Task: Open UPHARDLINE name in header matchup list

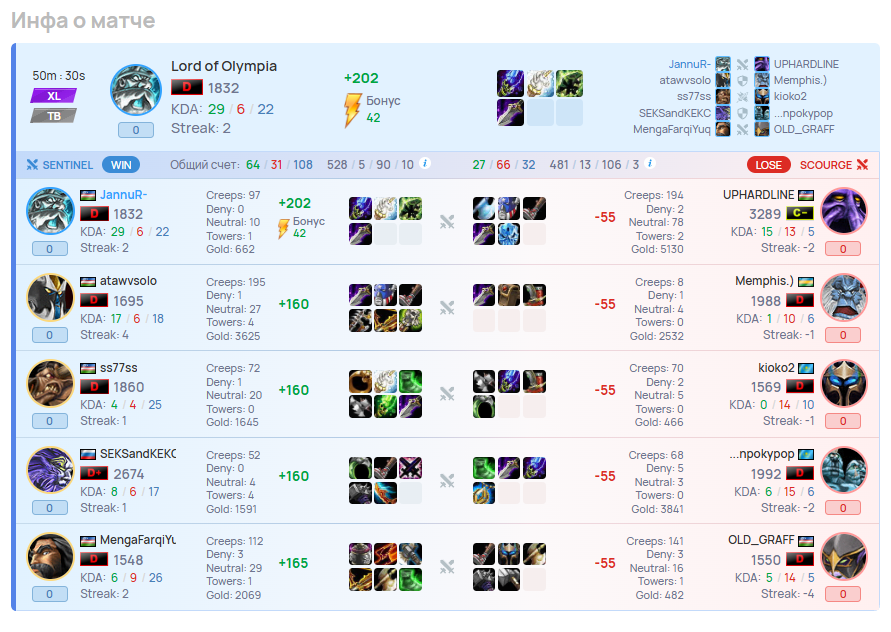Action: (x=806, y=64)
